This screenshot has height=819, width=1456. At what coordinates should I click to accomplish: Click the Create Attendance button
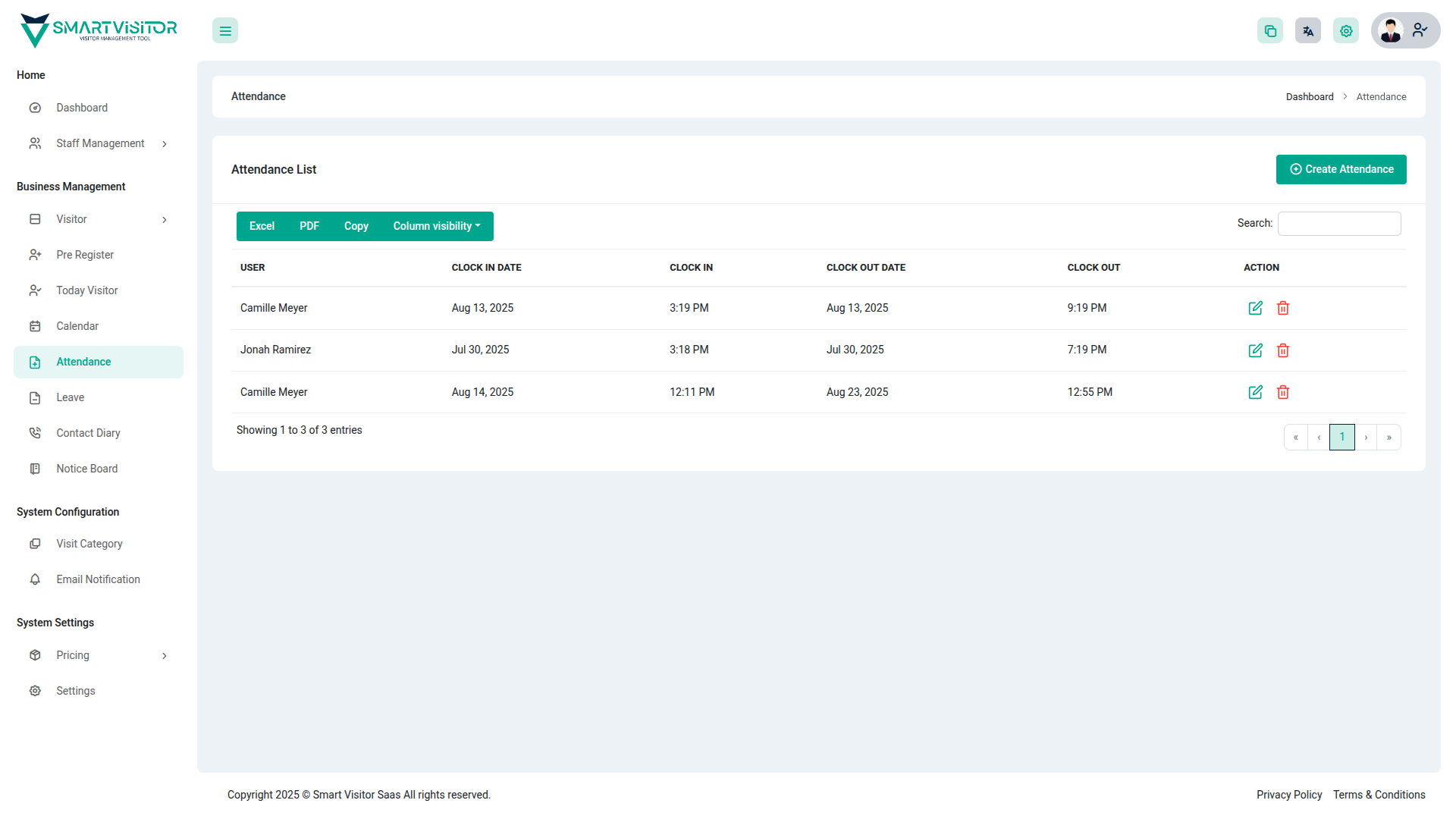point(1341,170)
